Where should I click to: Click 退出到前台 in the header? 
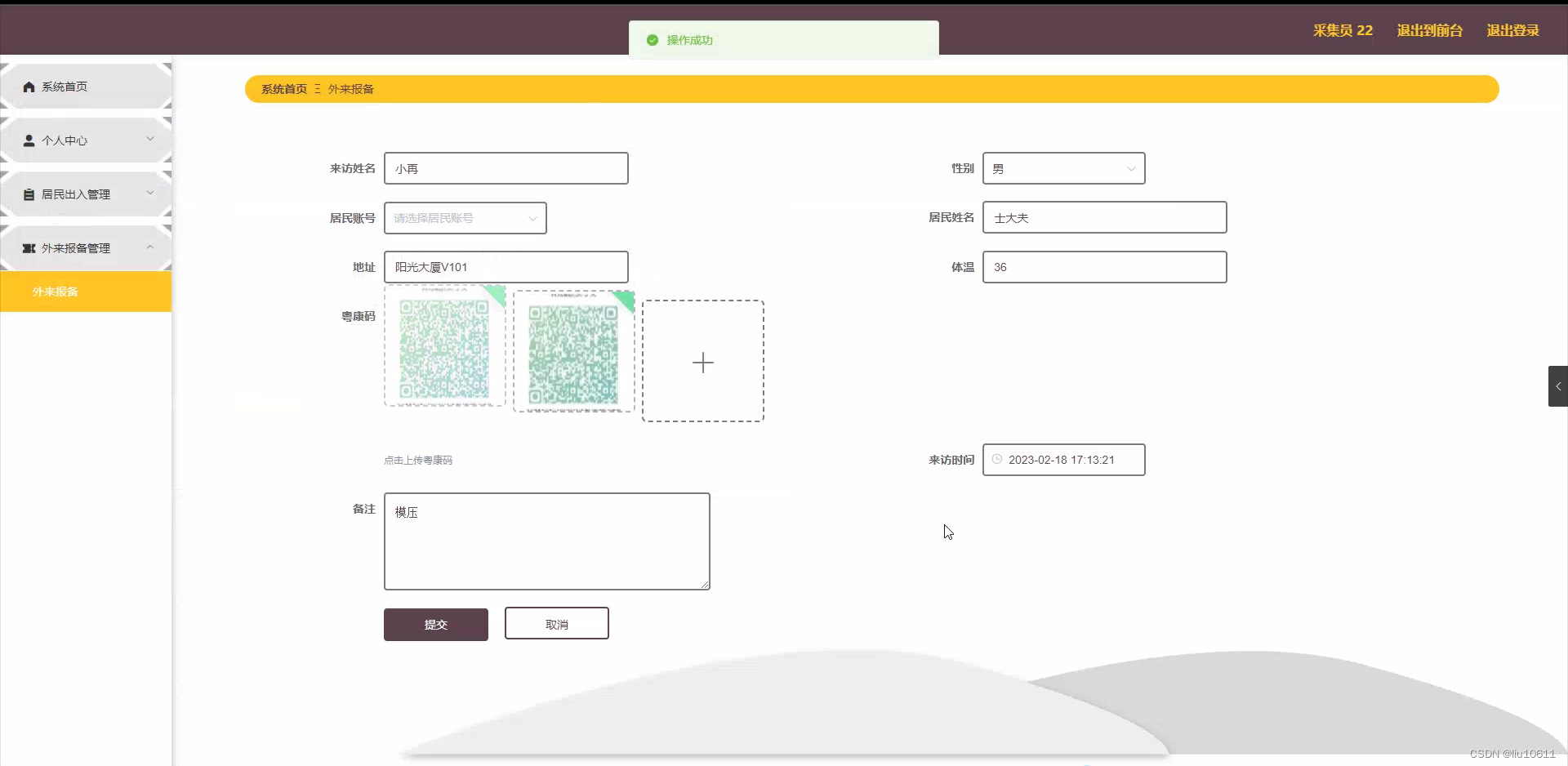click(x=1429, y=30)
